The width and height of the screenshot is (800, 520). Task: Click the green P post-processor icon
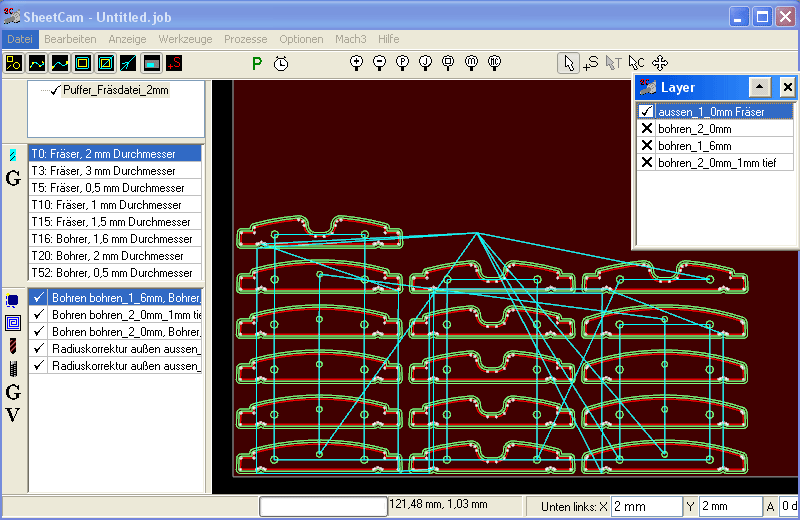[257, 63]
